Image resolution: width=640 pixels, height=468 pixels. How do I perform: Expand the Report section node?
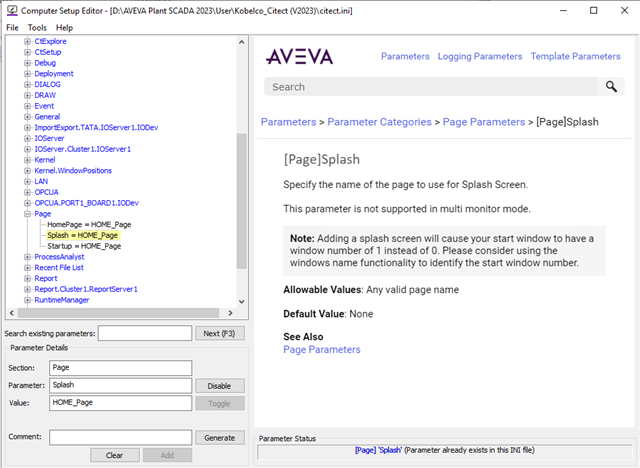coord(27,279)
